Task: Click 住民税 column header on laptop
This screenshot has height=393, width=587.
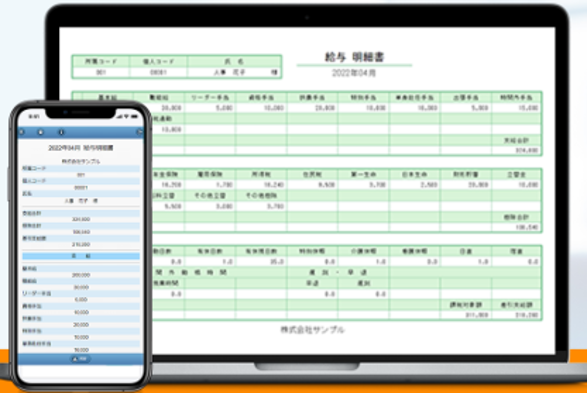Action: (x=312, y=174)
